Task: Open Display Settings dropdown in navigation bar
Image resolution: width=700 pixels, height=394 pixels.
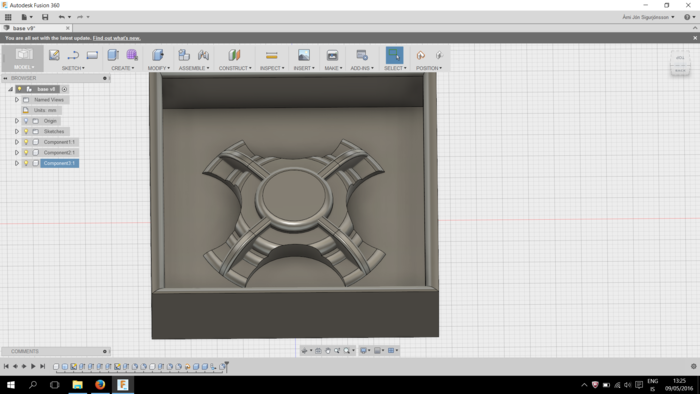Action: point(365,351)
